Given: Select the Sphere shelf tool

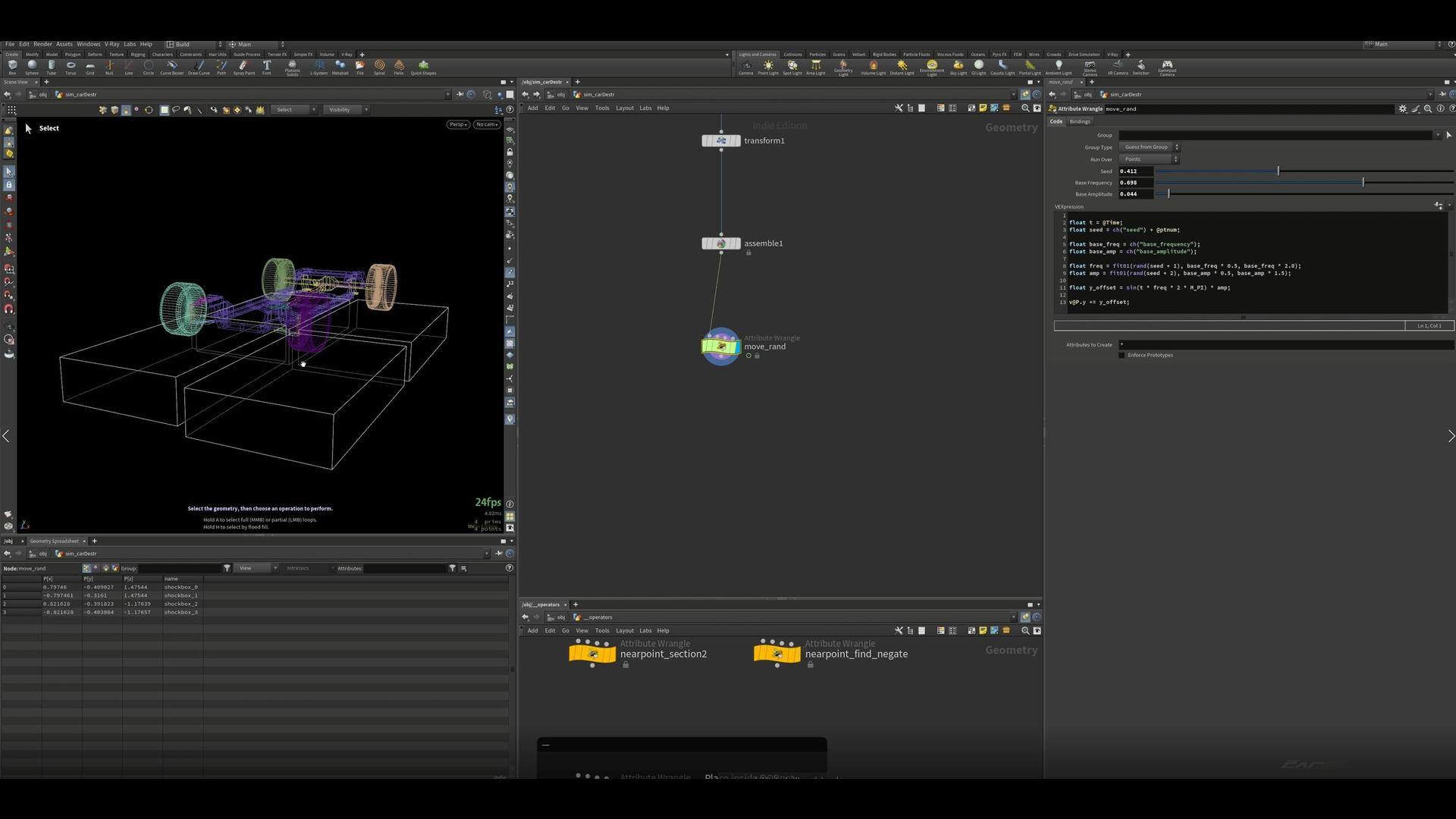Looking at the screenshot, I should coord(32,67).
